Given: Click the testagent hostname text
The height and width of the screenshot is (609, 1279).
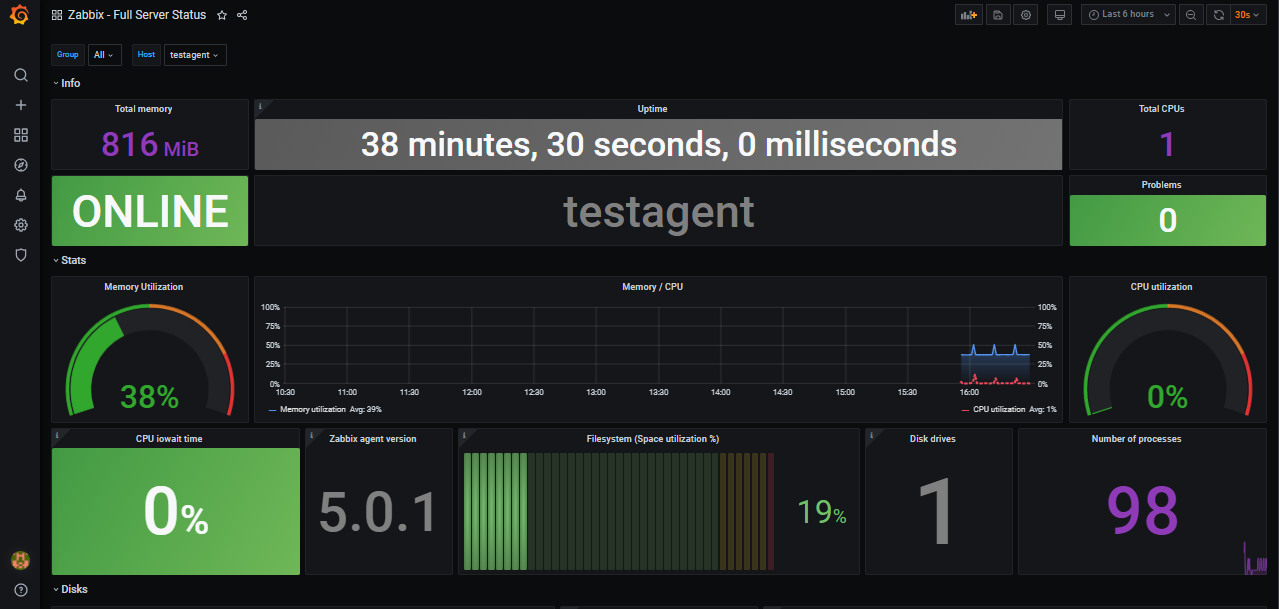Looking at the screenshot, I should point(658,211).
